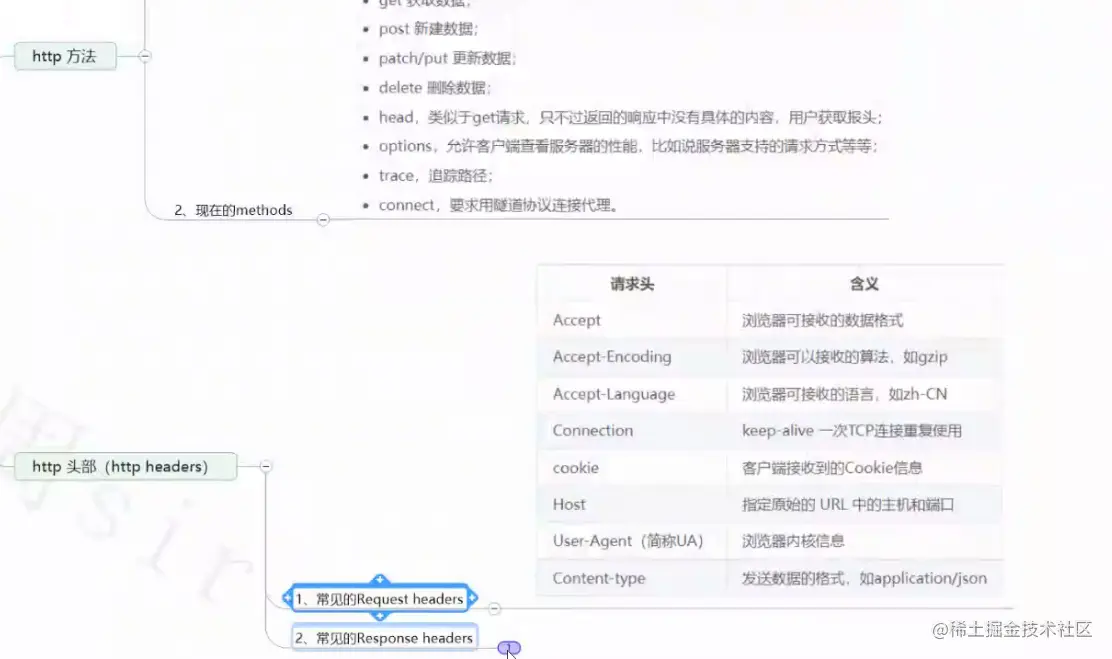The width and height of the screenshot is (1112, 659).
Task: Click the '浏览器可以接收的算法，如gzip' cell
Action: [x=864, y=357]
